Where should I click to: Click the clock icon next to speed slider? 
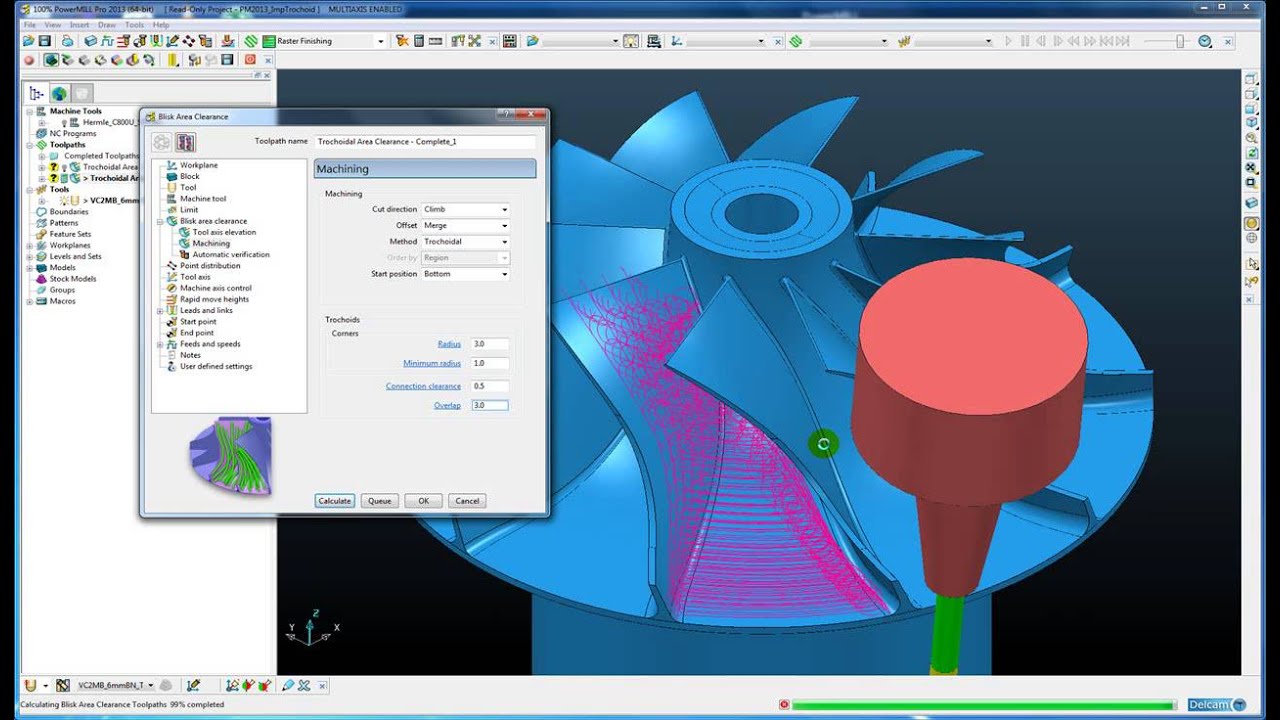pyautogui.click(x=1205, y=41)
